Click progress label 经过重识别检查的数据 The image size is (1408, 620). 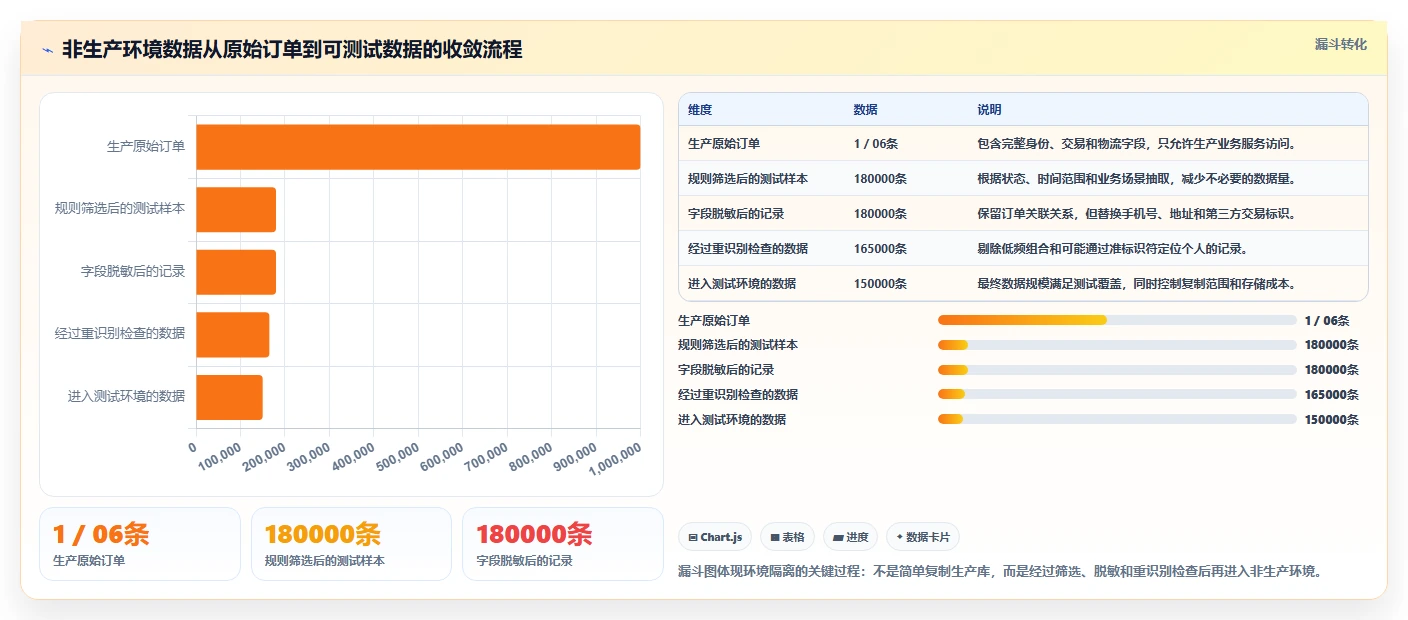pos(738,395)
